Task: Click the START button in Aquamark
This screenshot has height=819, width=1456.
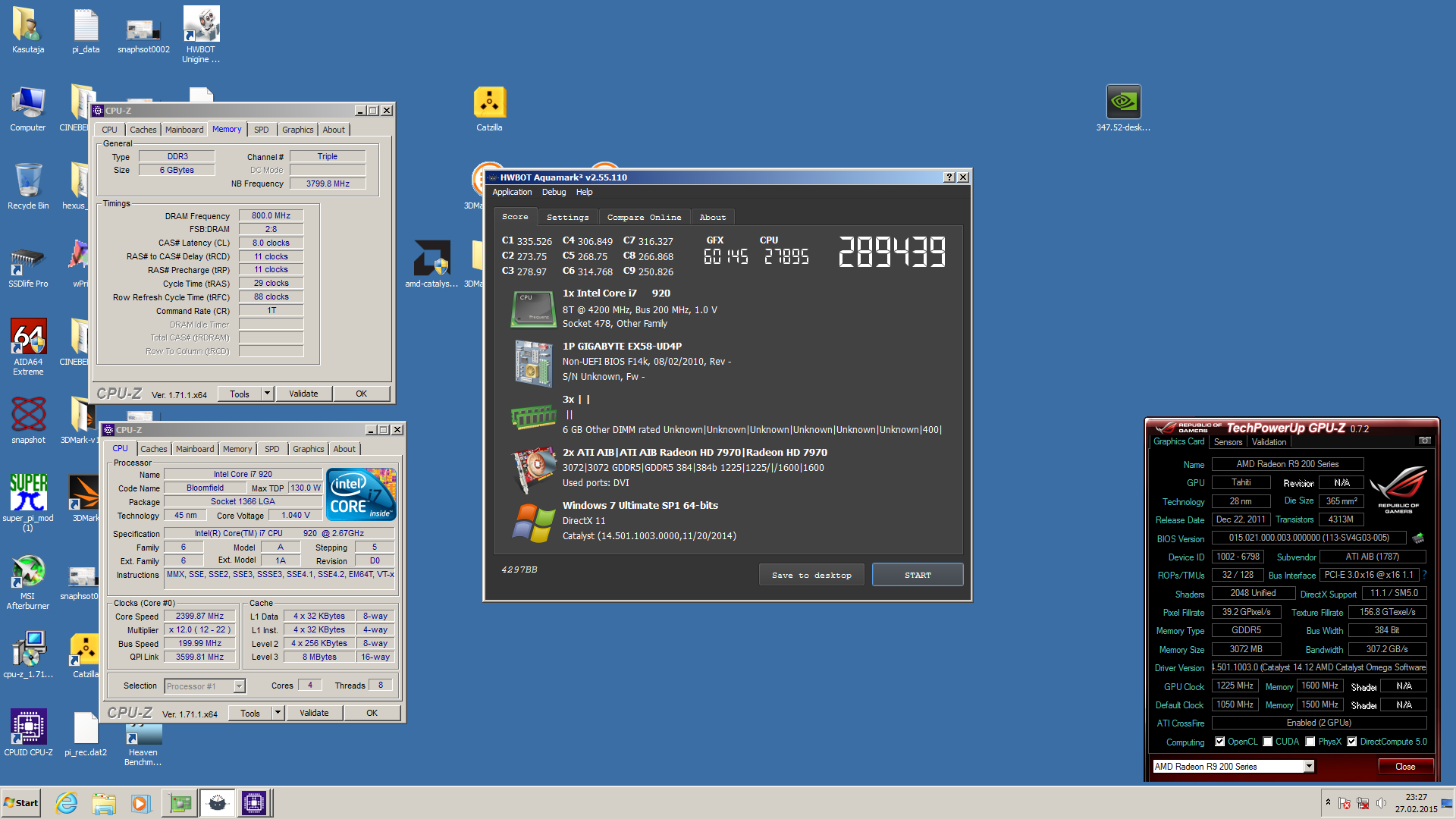Action: (918, 575)
